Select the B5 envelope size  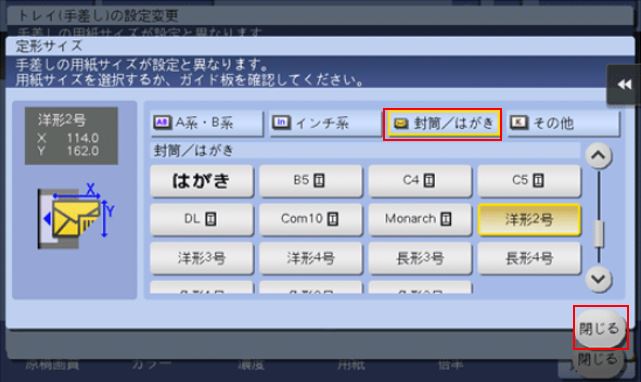[311, 181]
